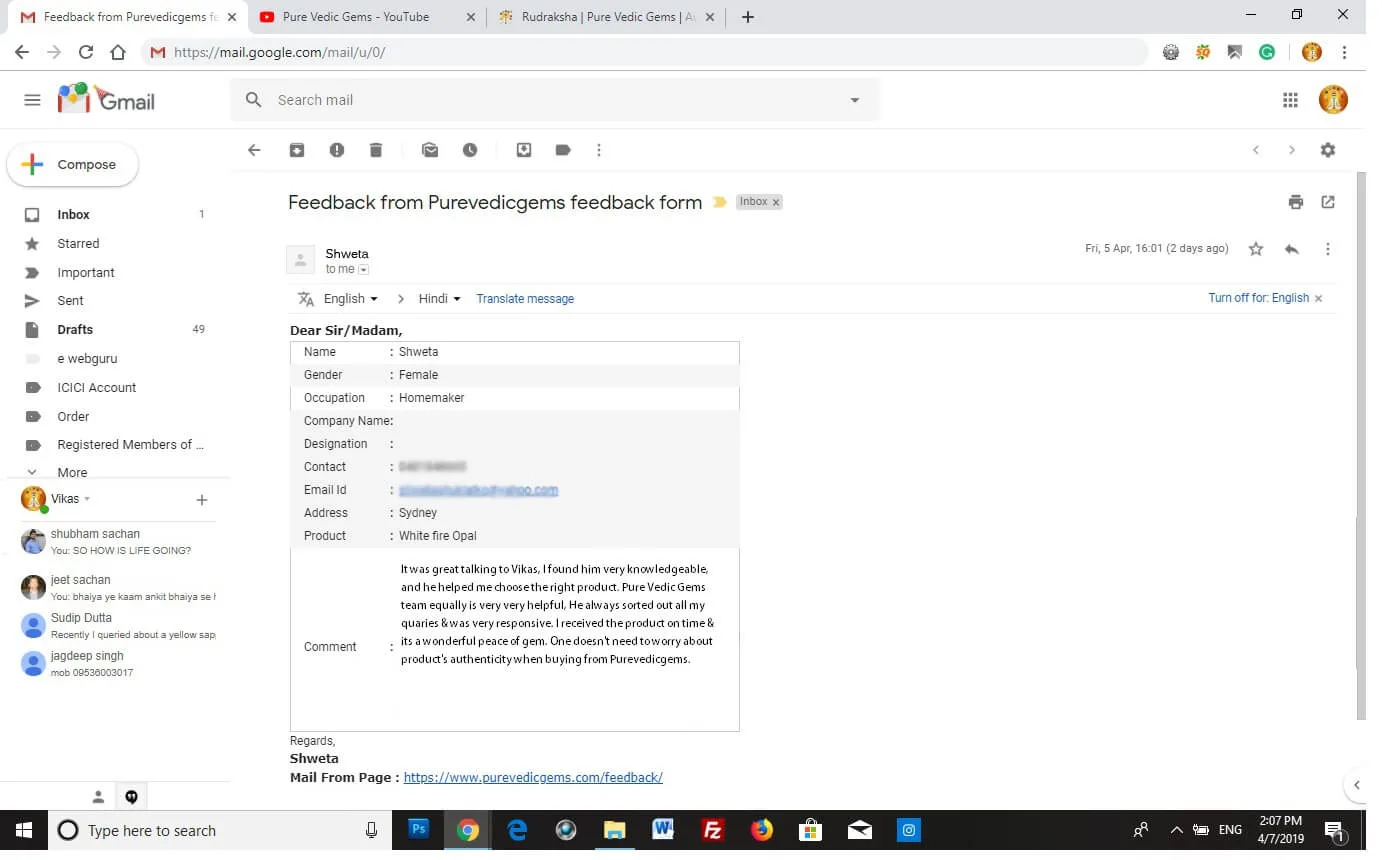
Task: Reload the browser page
Action: tap(86, 52)
